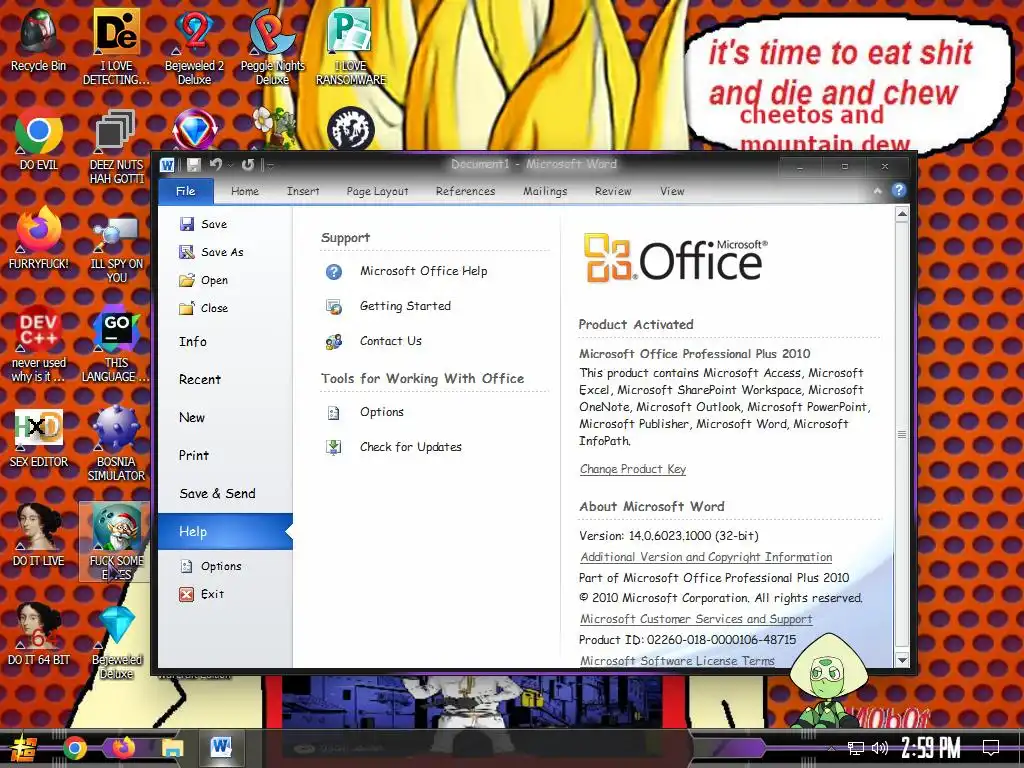Viewport: 1024px width, 768px height.
Task: Select the DO EVIL Chrome shortcut
Action: click(x=39, y=140)
